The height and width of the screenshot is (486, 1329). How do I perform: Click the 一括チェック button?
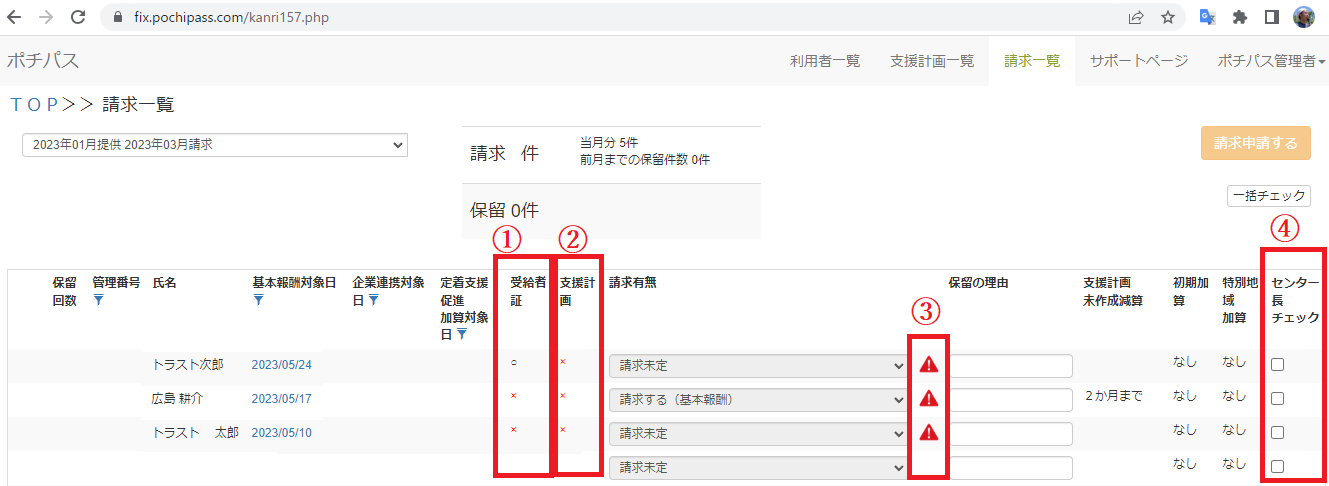click(1269, 197)
